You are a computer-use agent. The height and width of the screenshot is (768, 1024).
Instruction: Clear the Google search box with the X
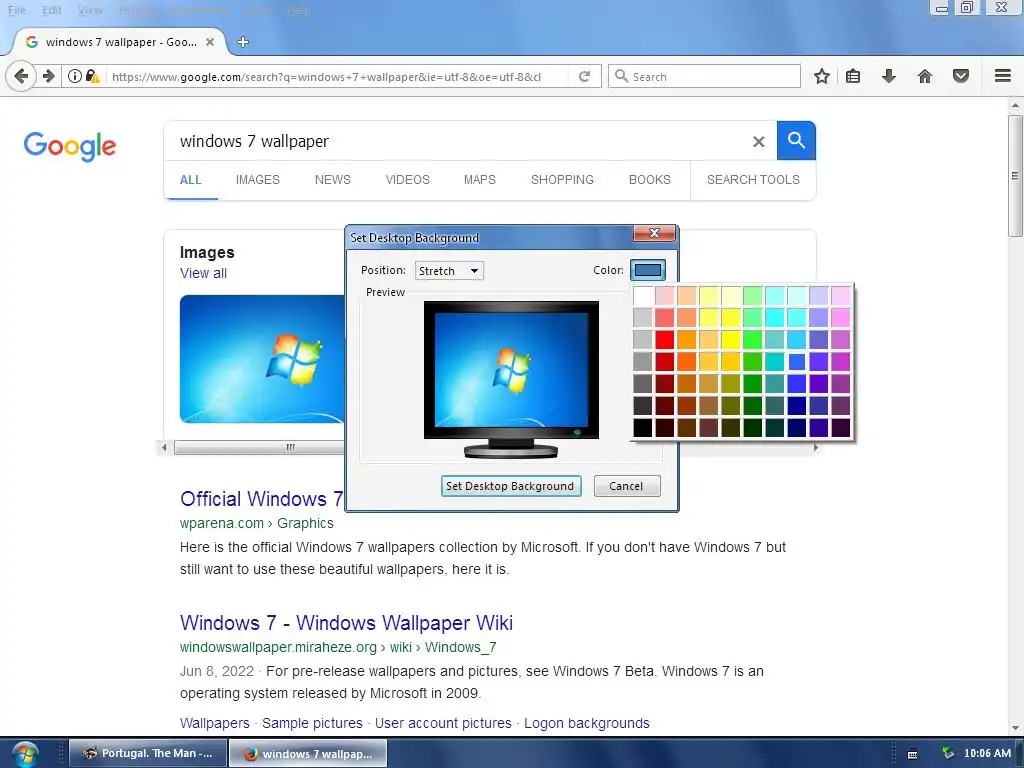tap(758, 141)
